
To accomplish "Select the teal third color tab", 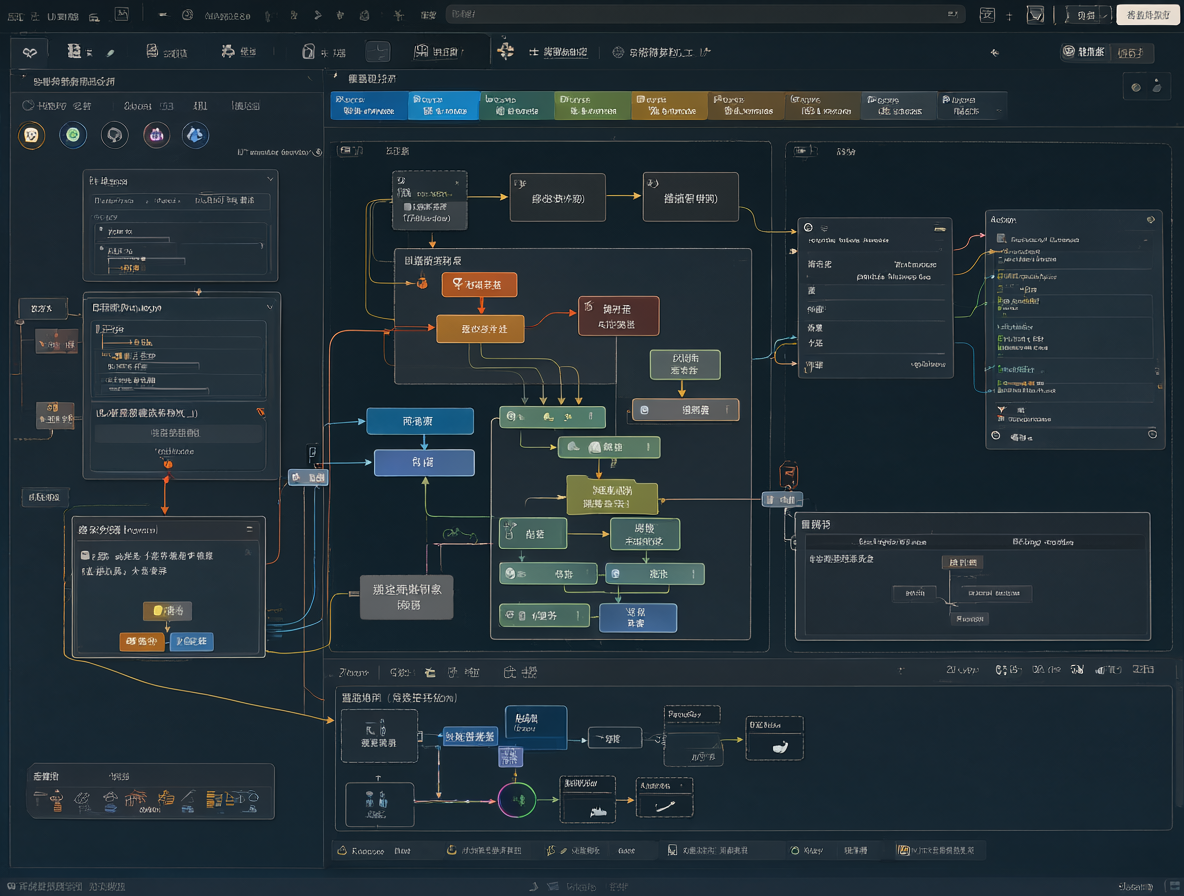I will (x=516, y=105).
